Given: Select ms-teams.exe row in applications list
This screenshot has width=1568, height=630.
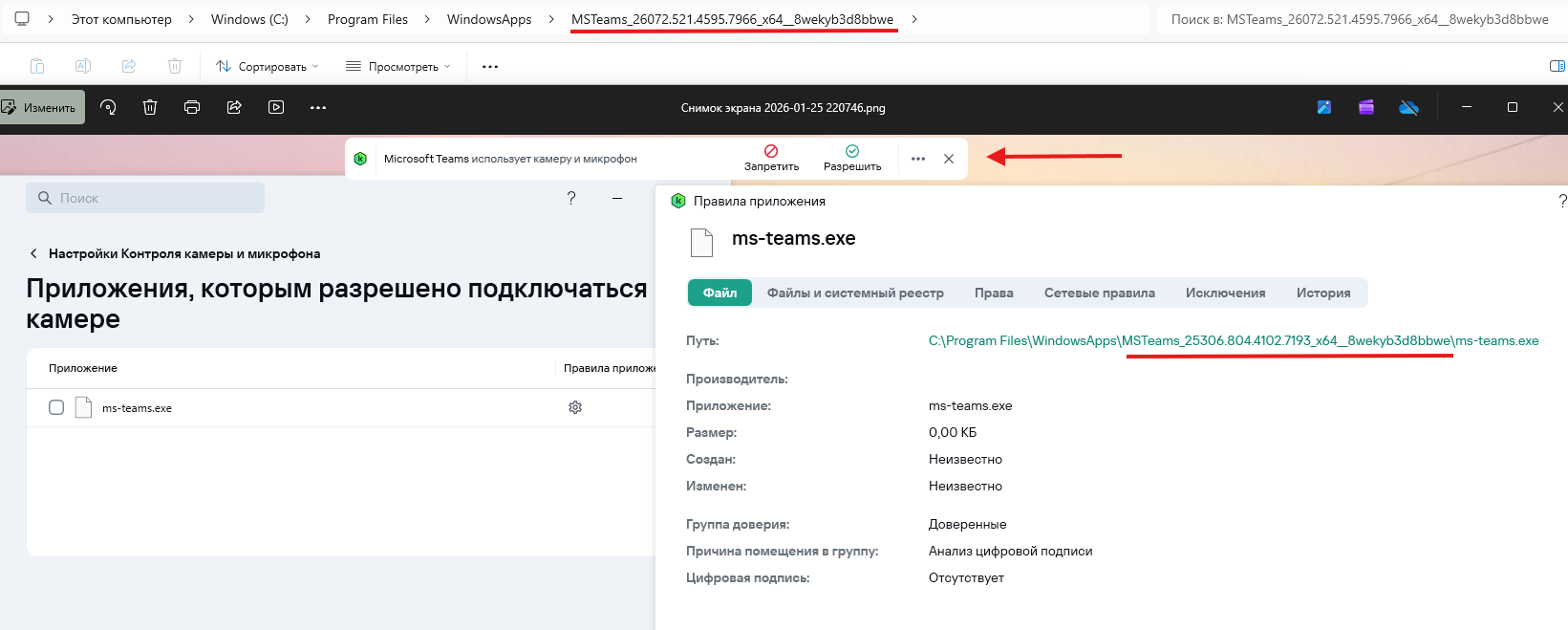Looking at the screenshot, I should 340,407.
